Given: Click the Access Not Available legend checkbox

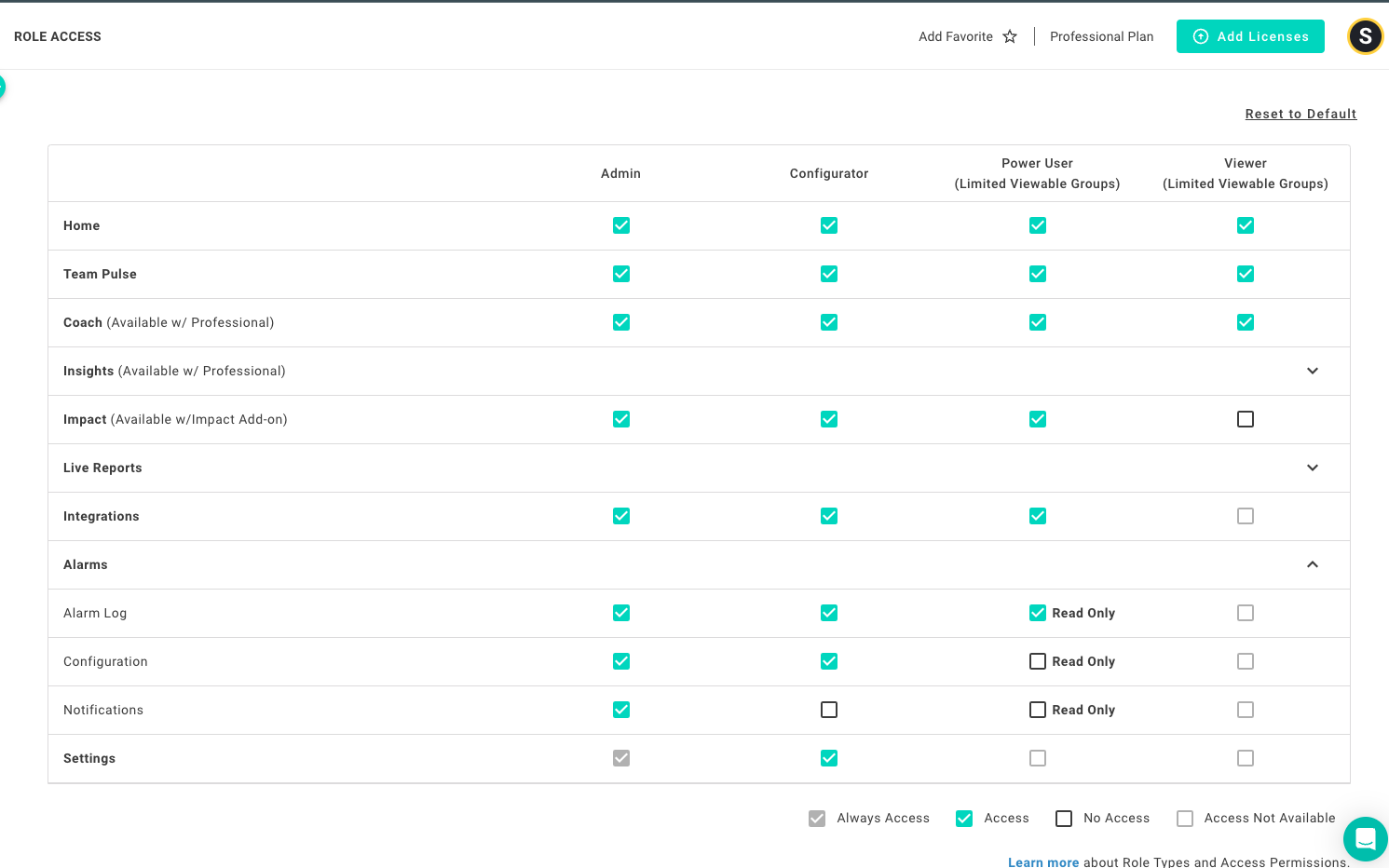Looking at the screenshot, I should point(1185,819).
